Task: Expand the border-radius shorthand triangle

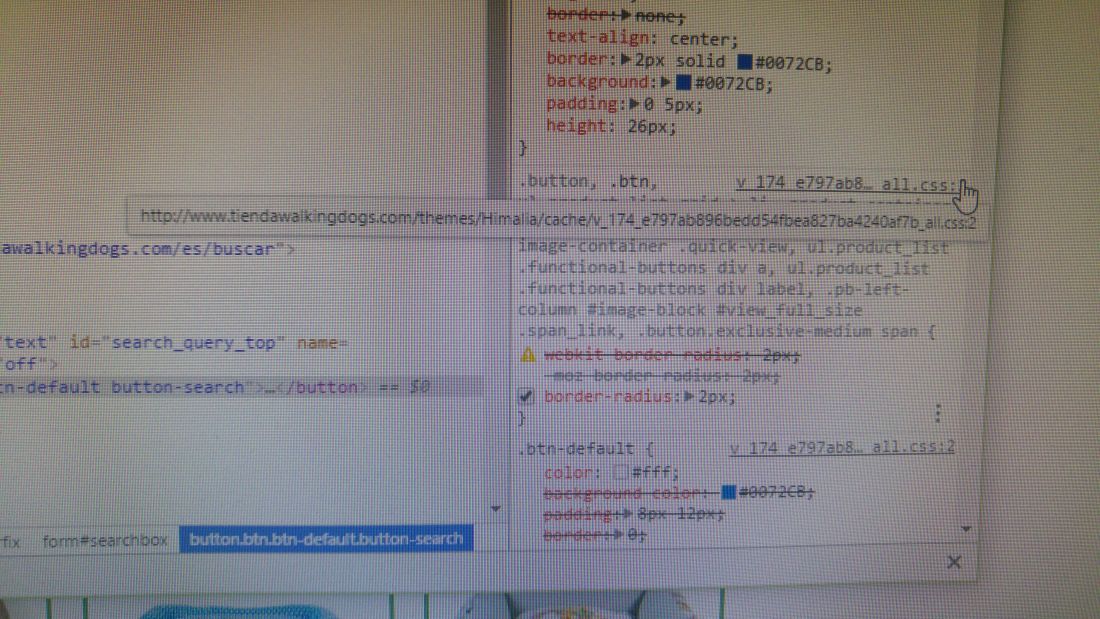Action: click(x=689, y=397)
